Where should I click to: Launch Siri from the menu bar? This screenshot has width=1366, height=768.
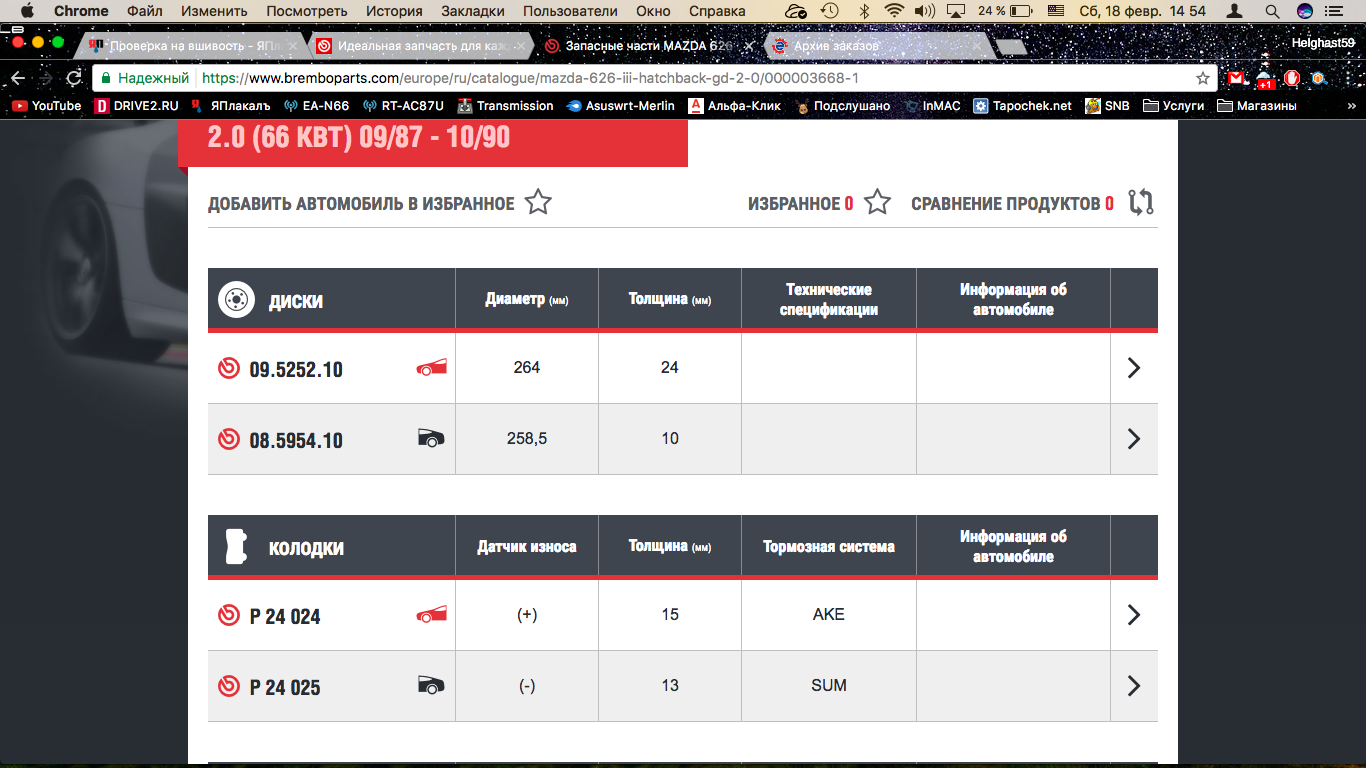pos(1304,11)
